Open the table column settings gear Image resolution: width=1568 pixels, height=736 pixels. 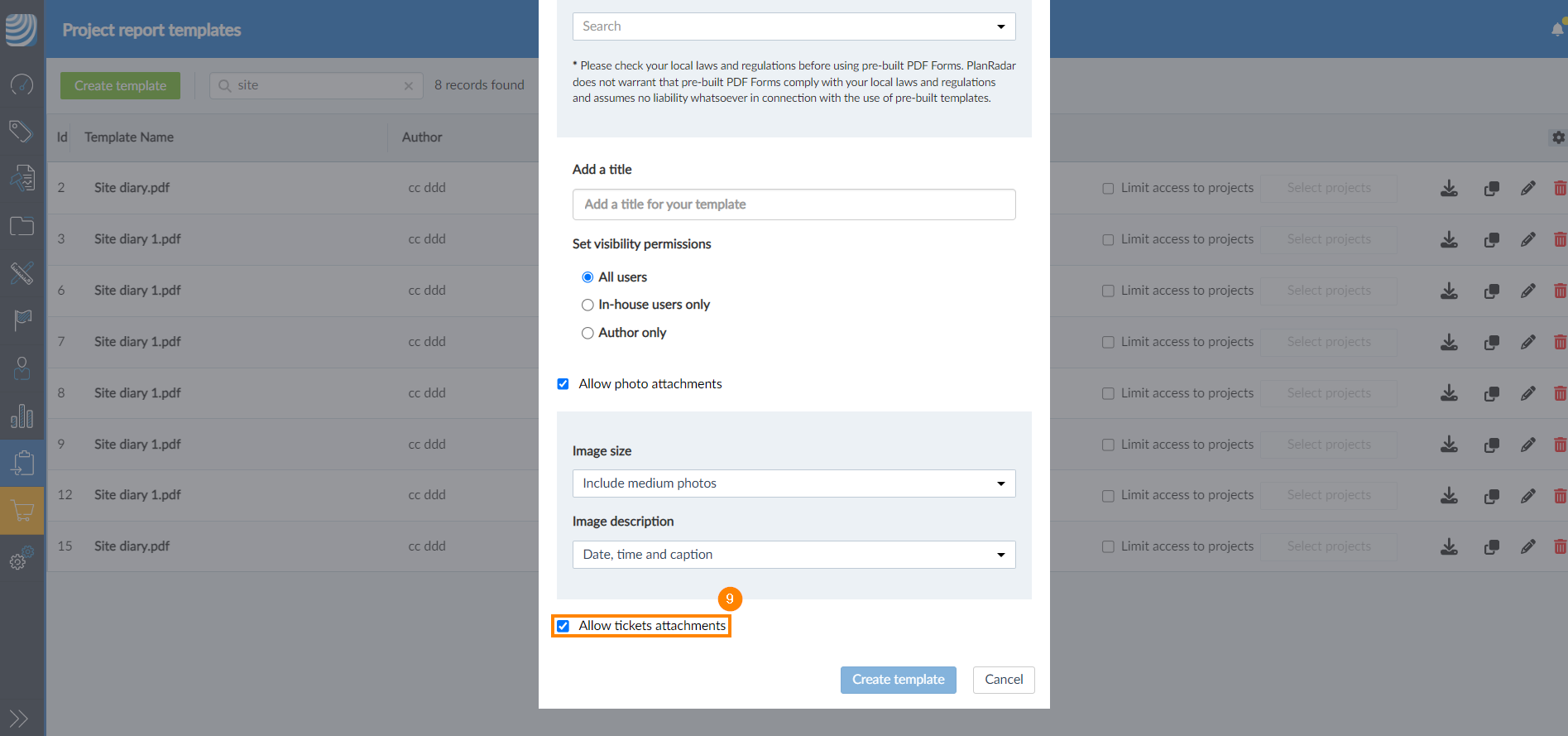[x=1558, y=137]
